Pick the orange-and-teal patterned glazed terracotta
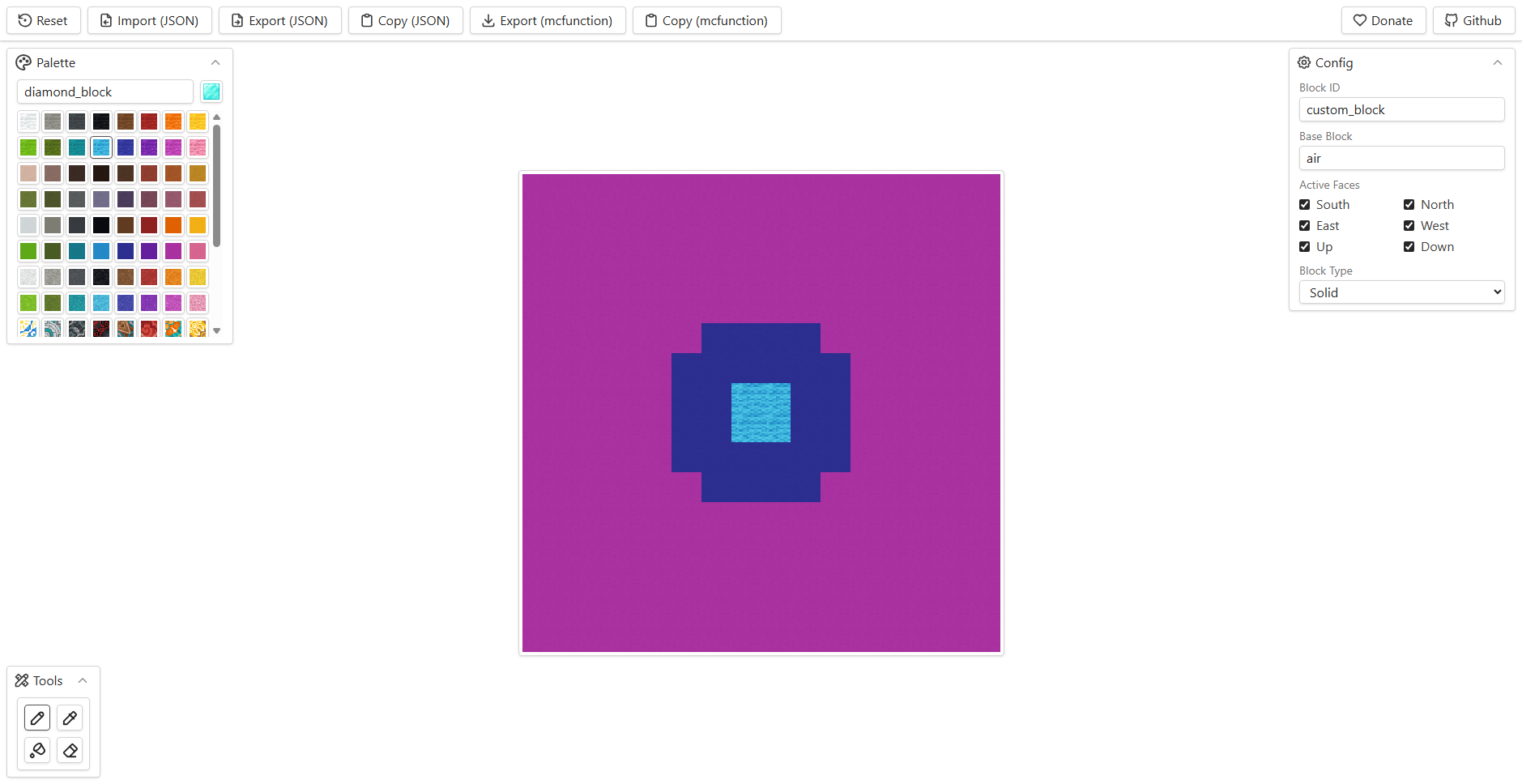The height and width of the screenshot is (784, 1522). tap(173, 328)
